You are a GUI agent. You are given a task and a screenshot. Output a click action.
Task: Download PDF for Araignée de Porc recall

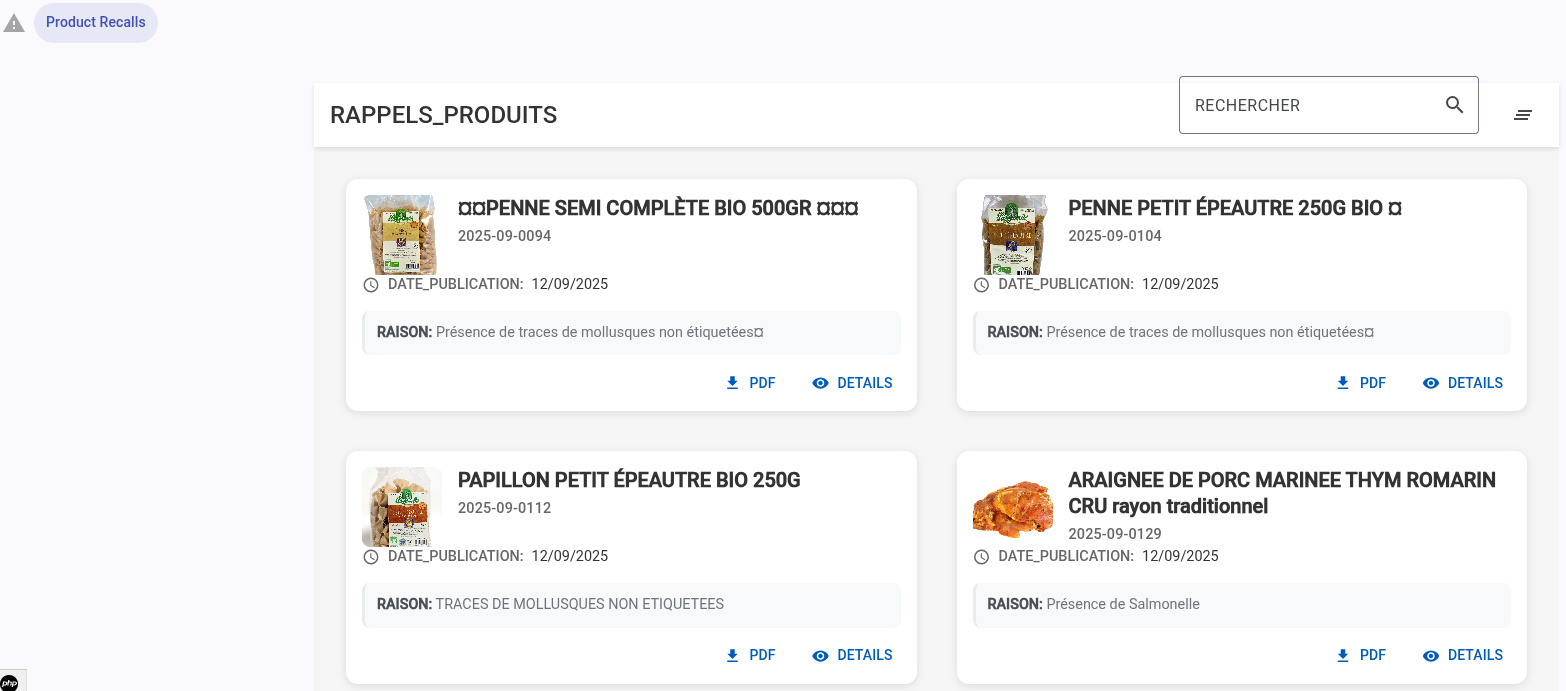click(1361, 655)
